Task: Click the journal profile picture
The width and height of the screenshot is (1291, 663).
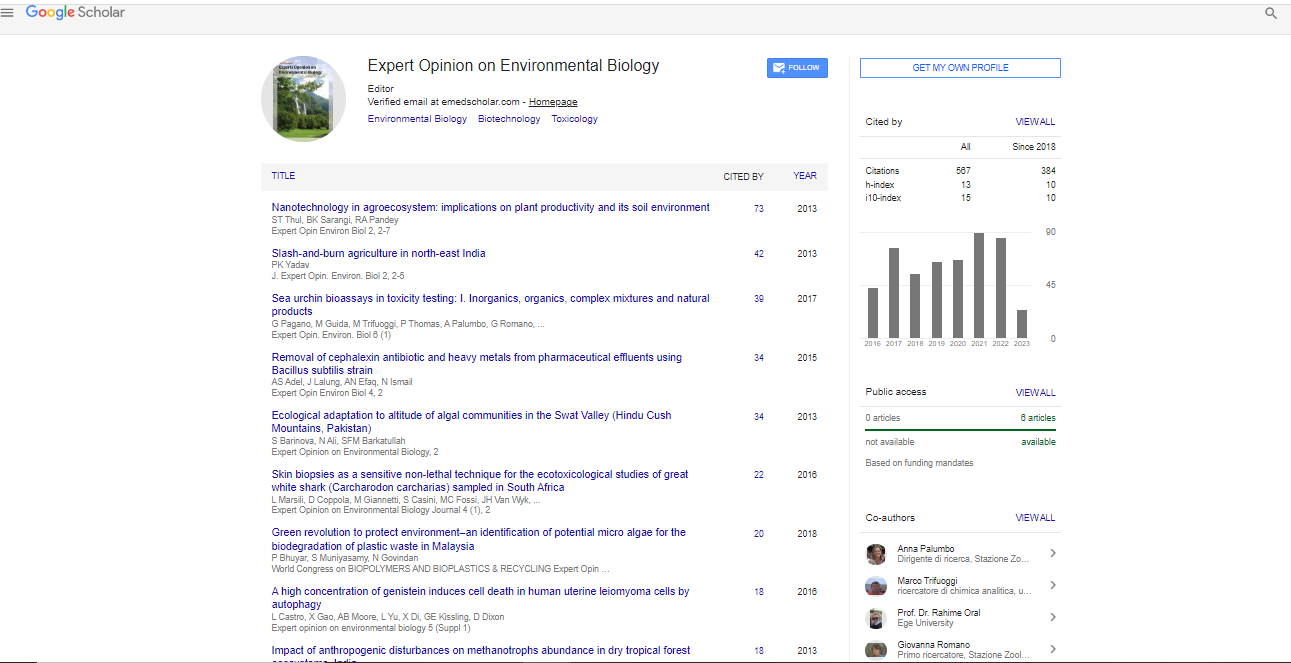Action: 304,99
